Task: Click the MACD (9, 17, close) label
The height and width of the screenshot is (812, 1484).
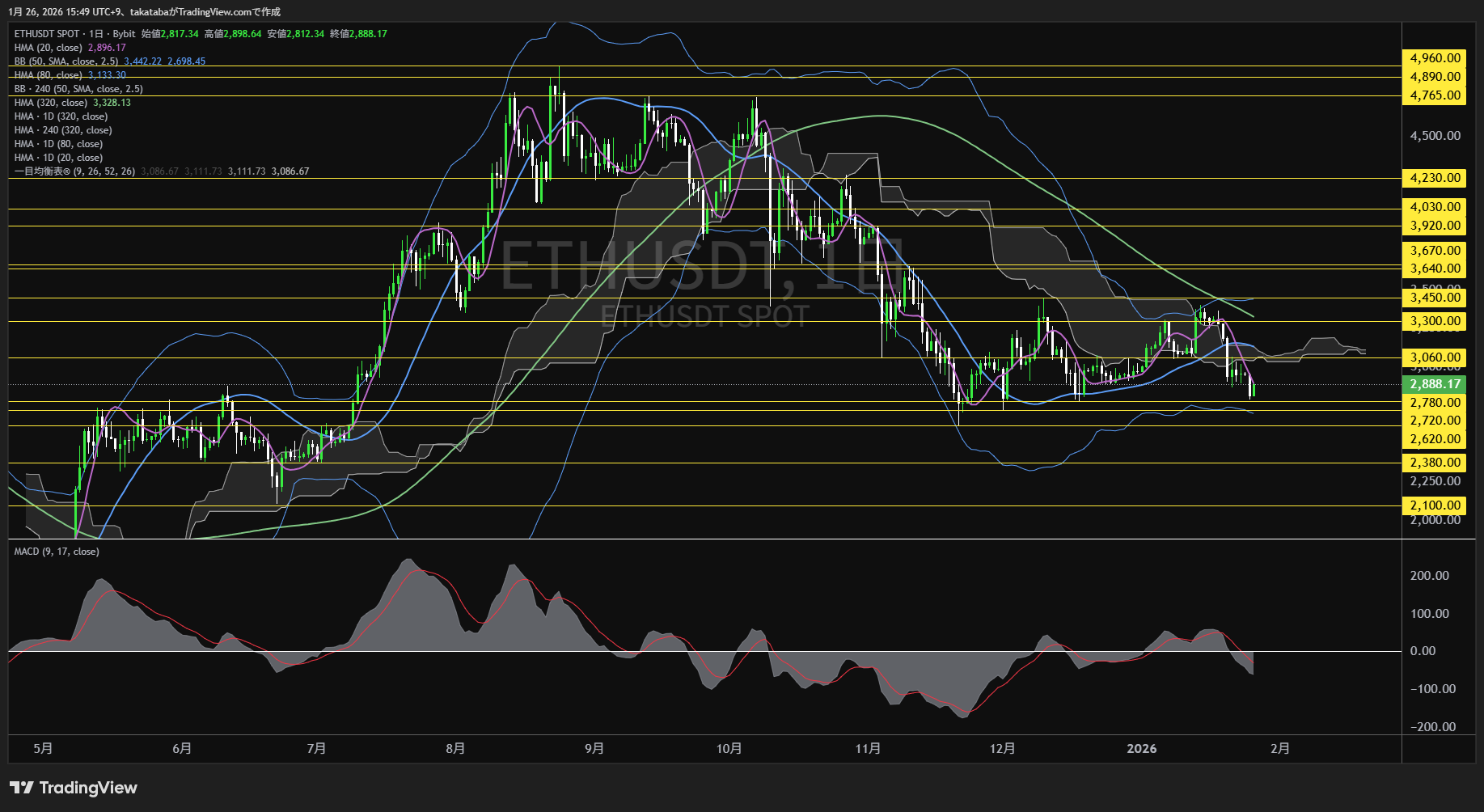Action: 57,552
